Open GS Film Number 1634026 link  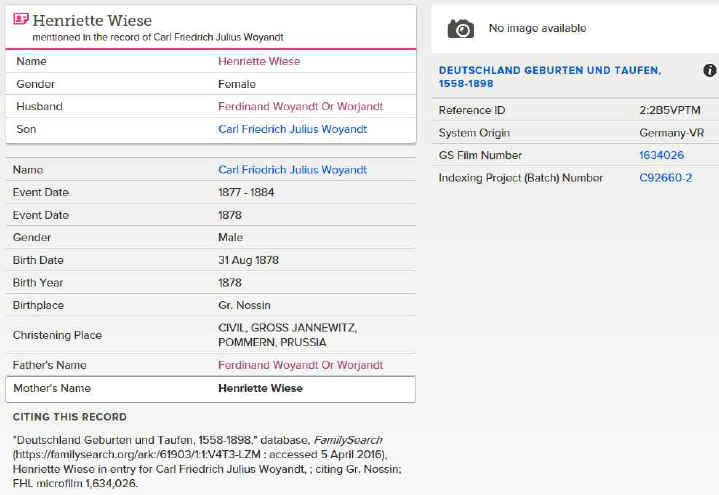pos(661,155)
